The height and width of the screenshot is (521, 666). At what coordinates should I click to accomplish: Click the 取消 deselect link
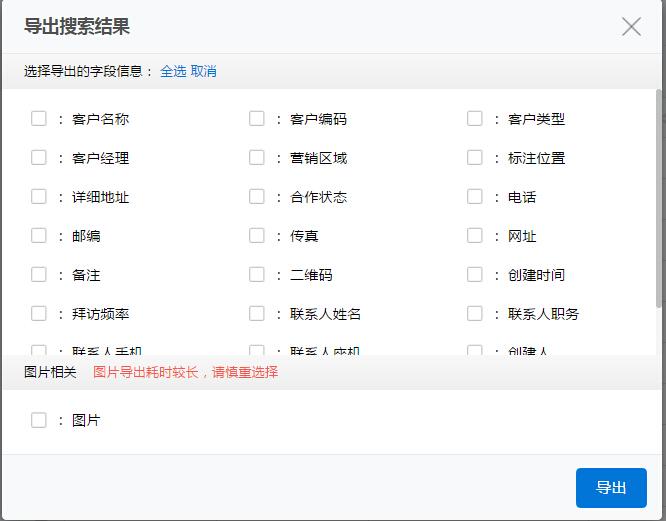coord(204,71)
